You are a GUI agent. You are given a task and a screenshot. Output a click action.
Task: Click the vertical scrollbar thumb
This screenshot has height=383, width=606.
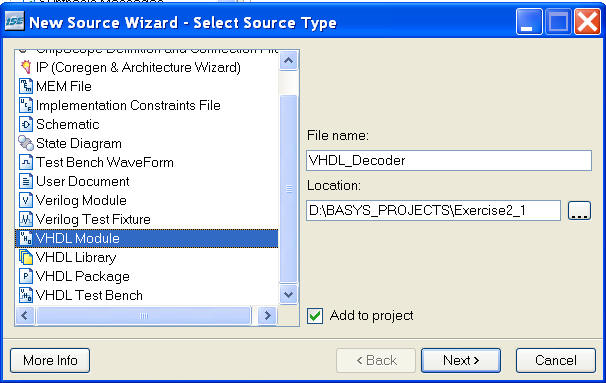(288, 189)
